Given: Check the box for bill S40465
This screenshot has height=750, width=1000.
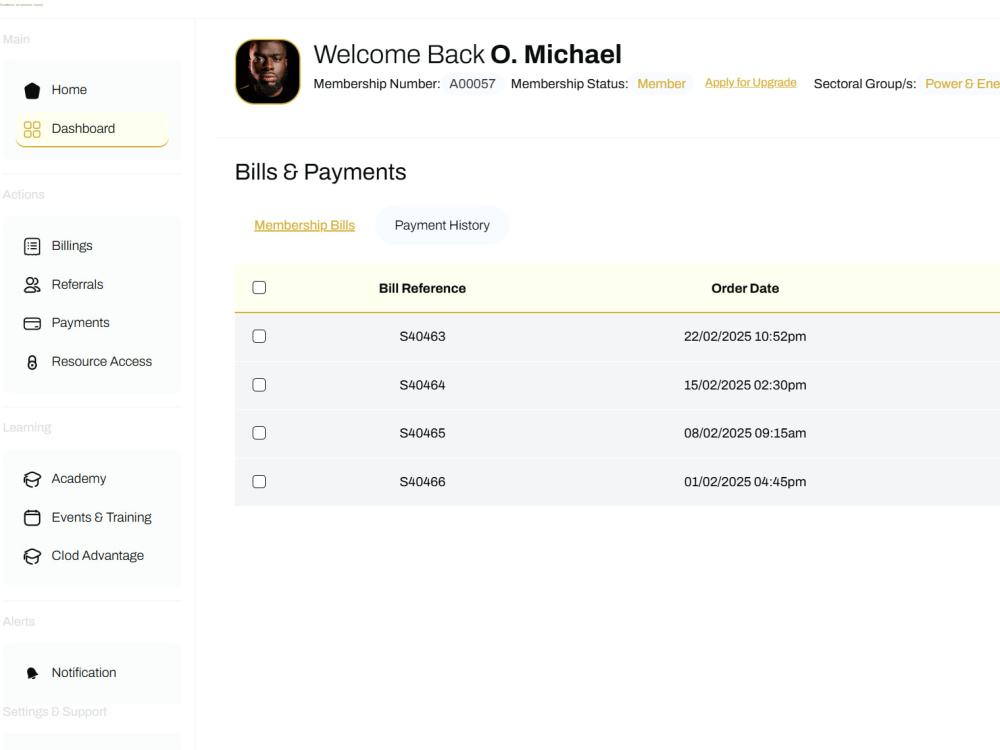Looking at the screenshot, I should pos(259,433).
